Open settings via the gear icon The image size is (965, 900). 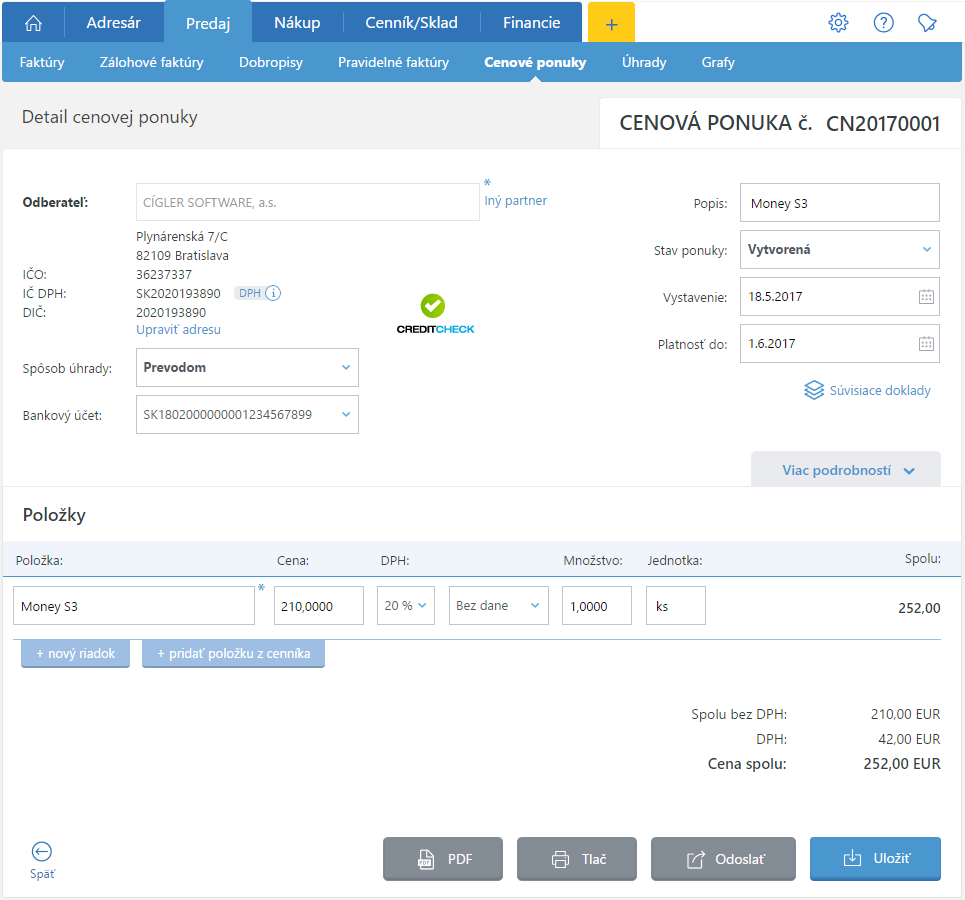coord(838,23)
